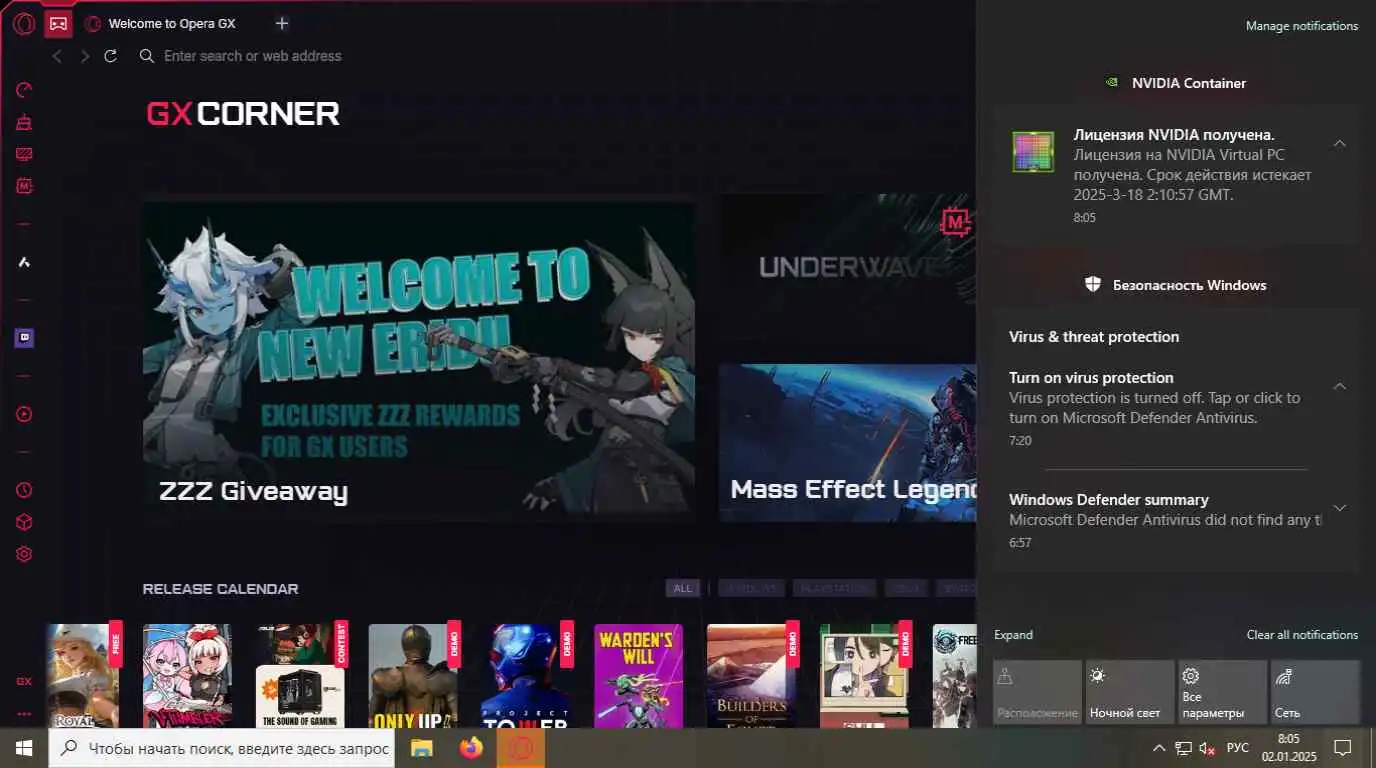Open a new tab with plus button
The image size is (1376, 768).
(x=282, y=23)
